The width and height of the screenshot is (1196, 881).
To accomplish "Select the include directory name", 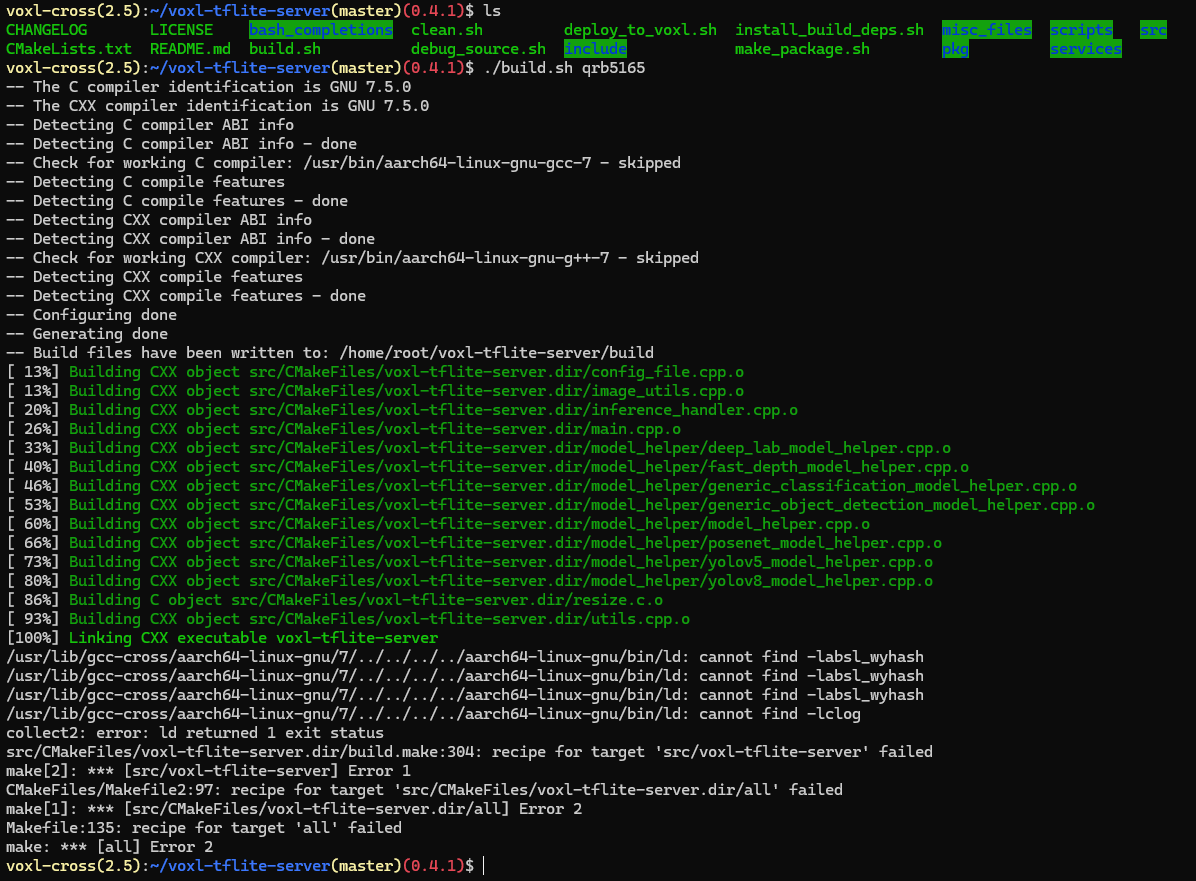I will (x=596, y=49).
